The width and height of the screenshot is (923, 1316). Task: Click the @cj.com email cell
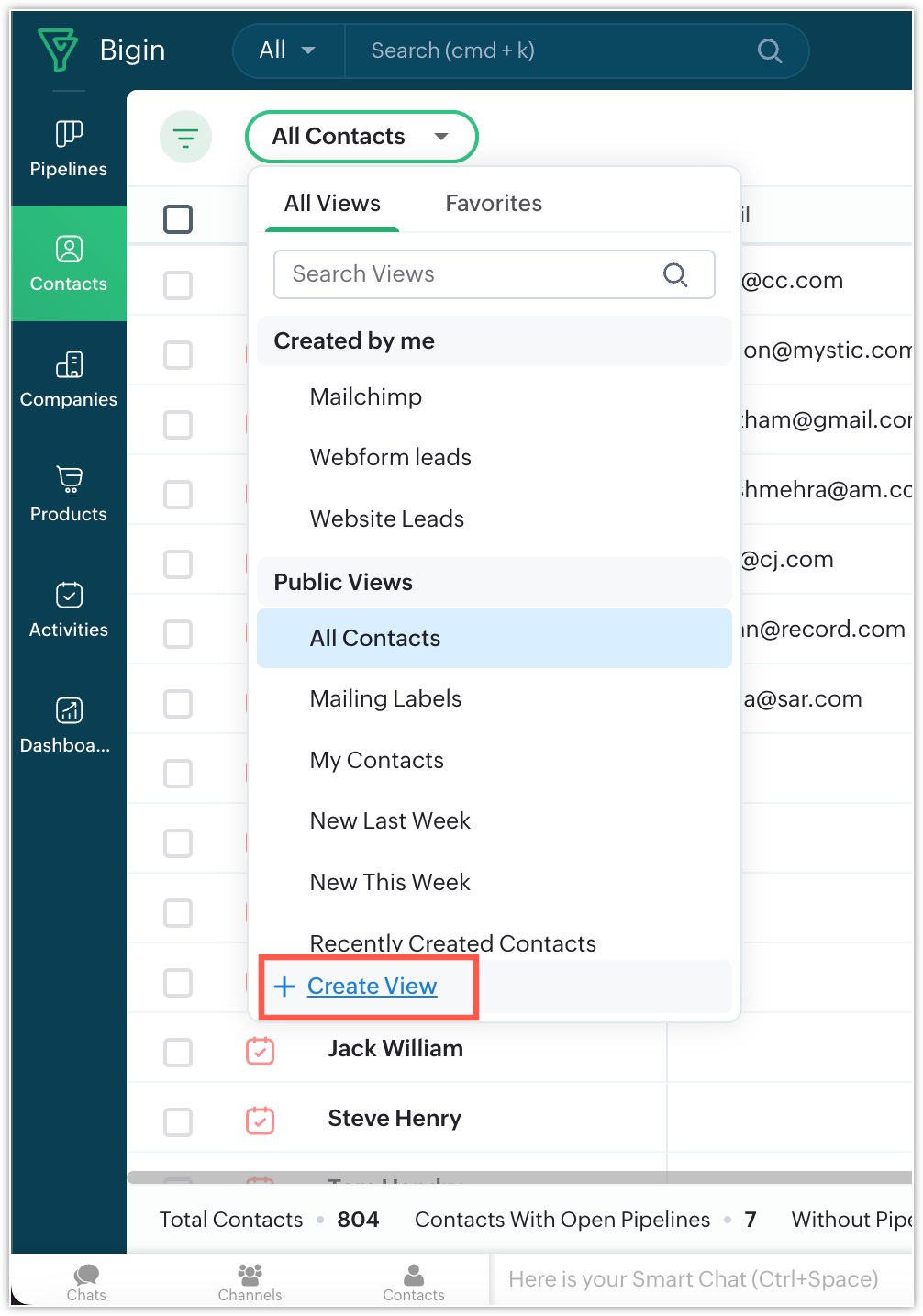pyautogui.click(x=788, y=560)
